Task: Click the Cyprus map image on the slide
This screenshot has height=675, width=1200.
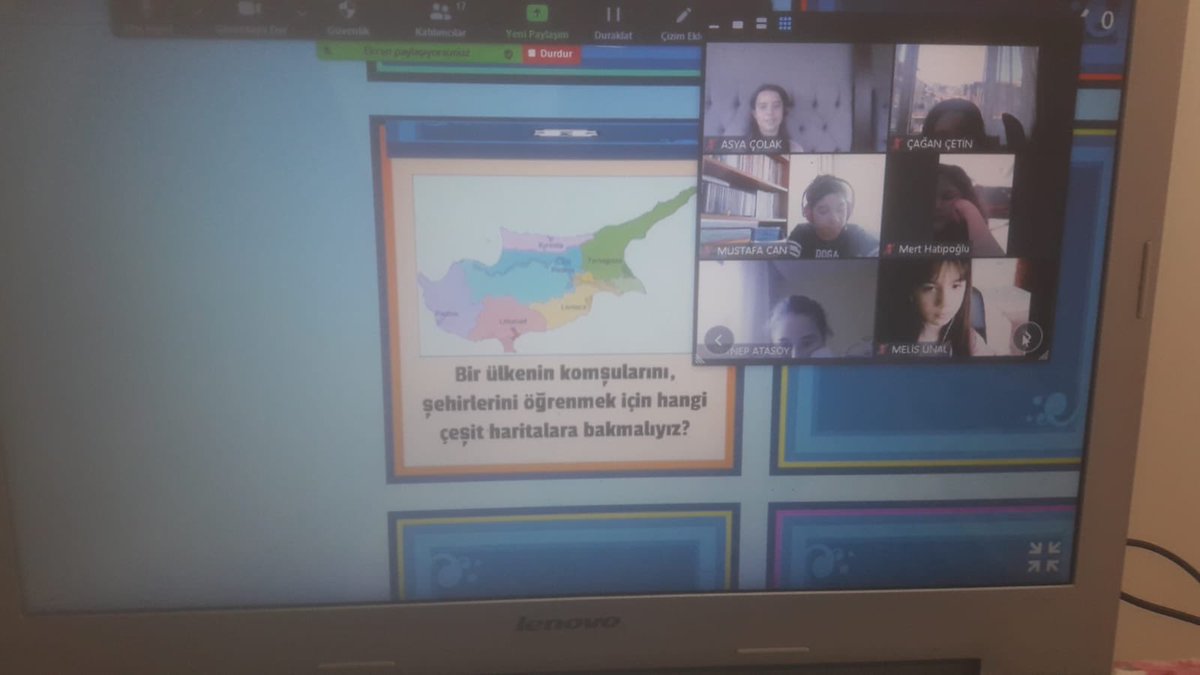Action: (556, 265)
